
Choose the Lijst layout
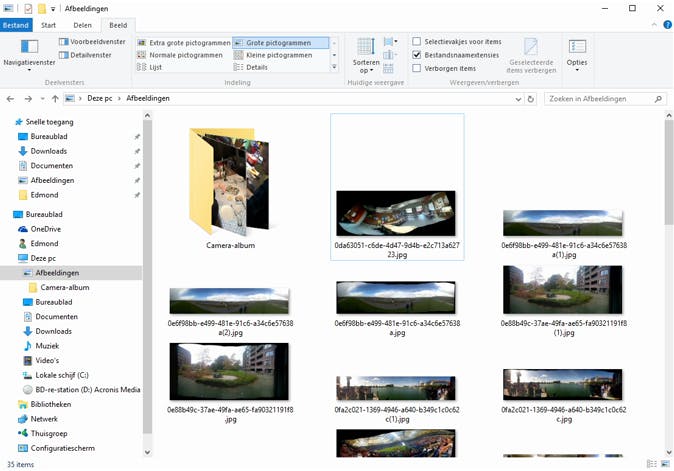click(150, 67)
